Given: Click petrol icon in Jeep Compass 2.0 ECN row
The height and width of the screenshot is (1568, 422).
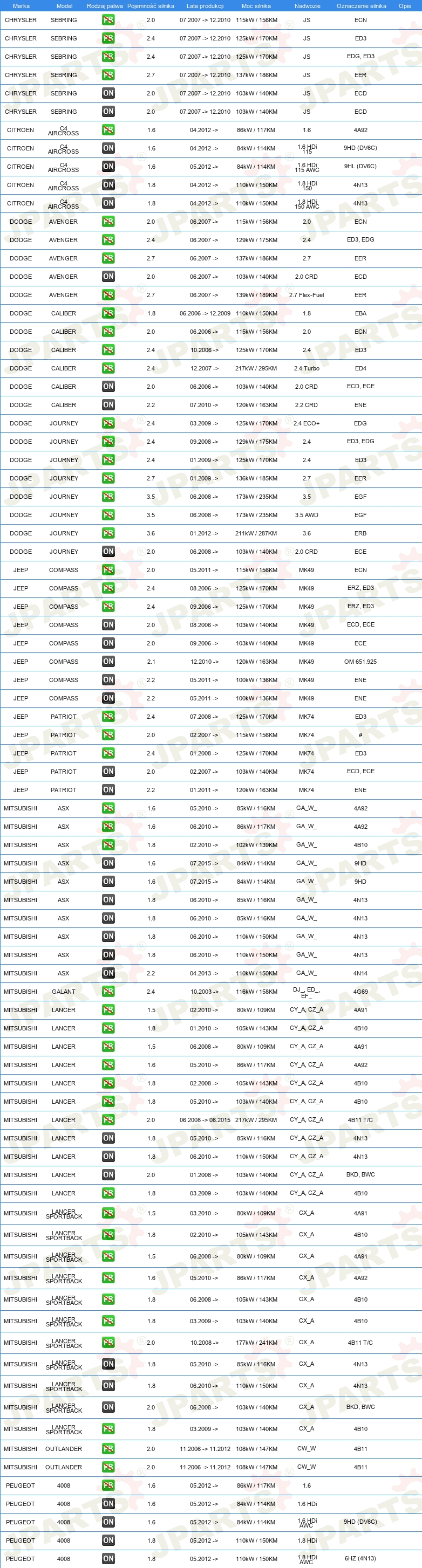Looking at the screenshot, I should pos(108,570).
